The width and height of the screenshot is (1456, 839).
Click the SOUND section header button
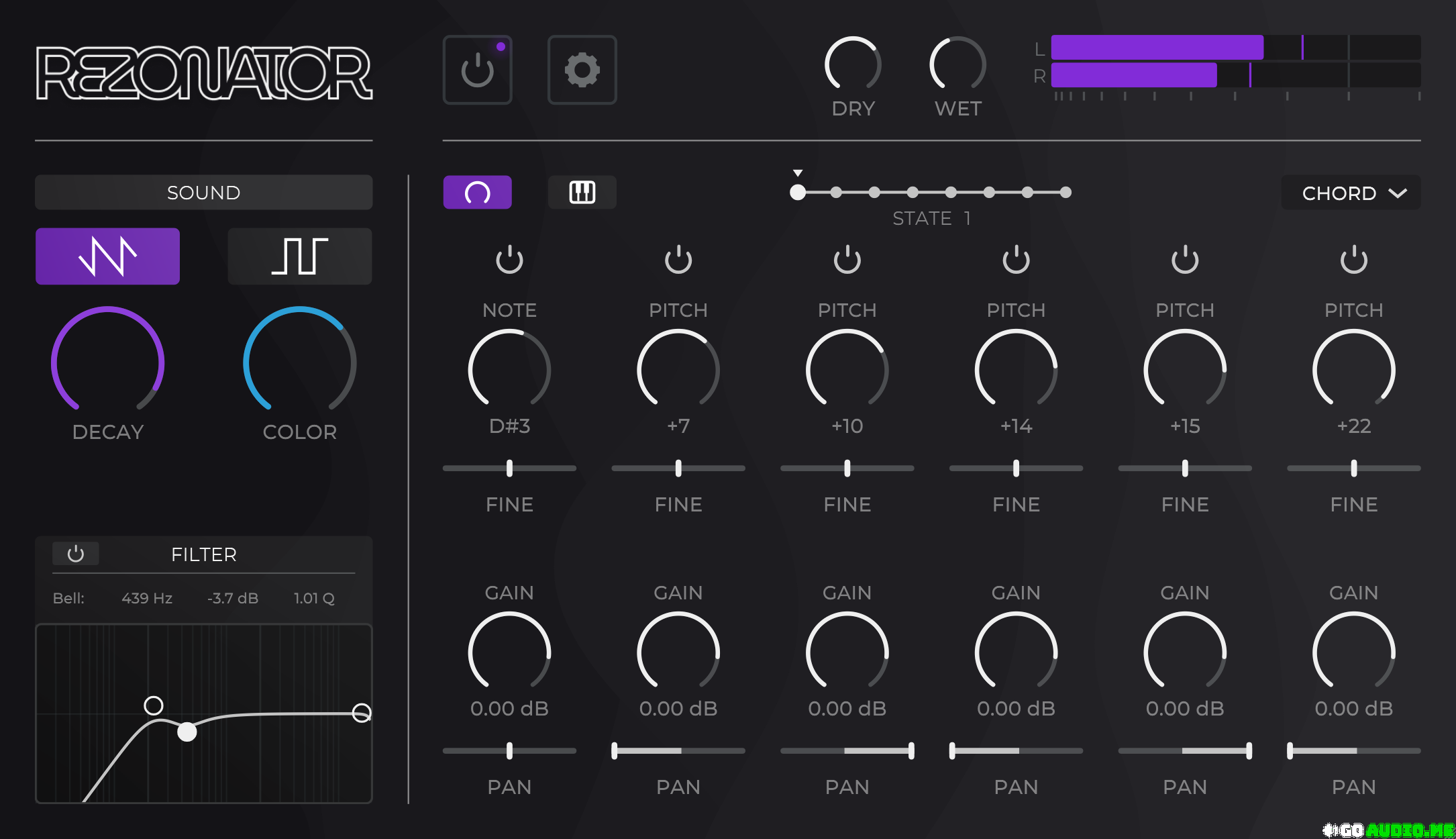[x=204, y=193]
